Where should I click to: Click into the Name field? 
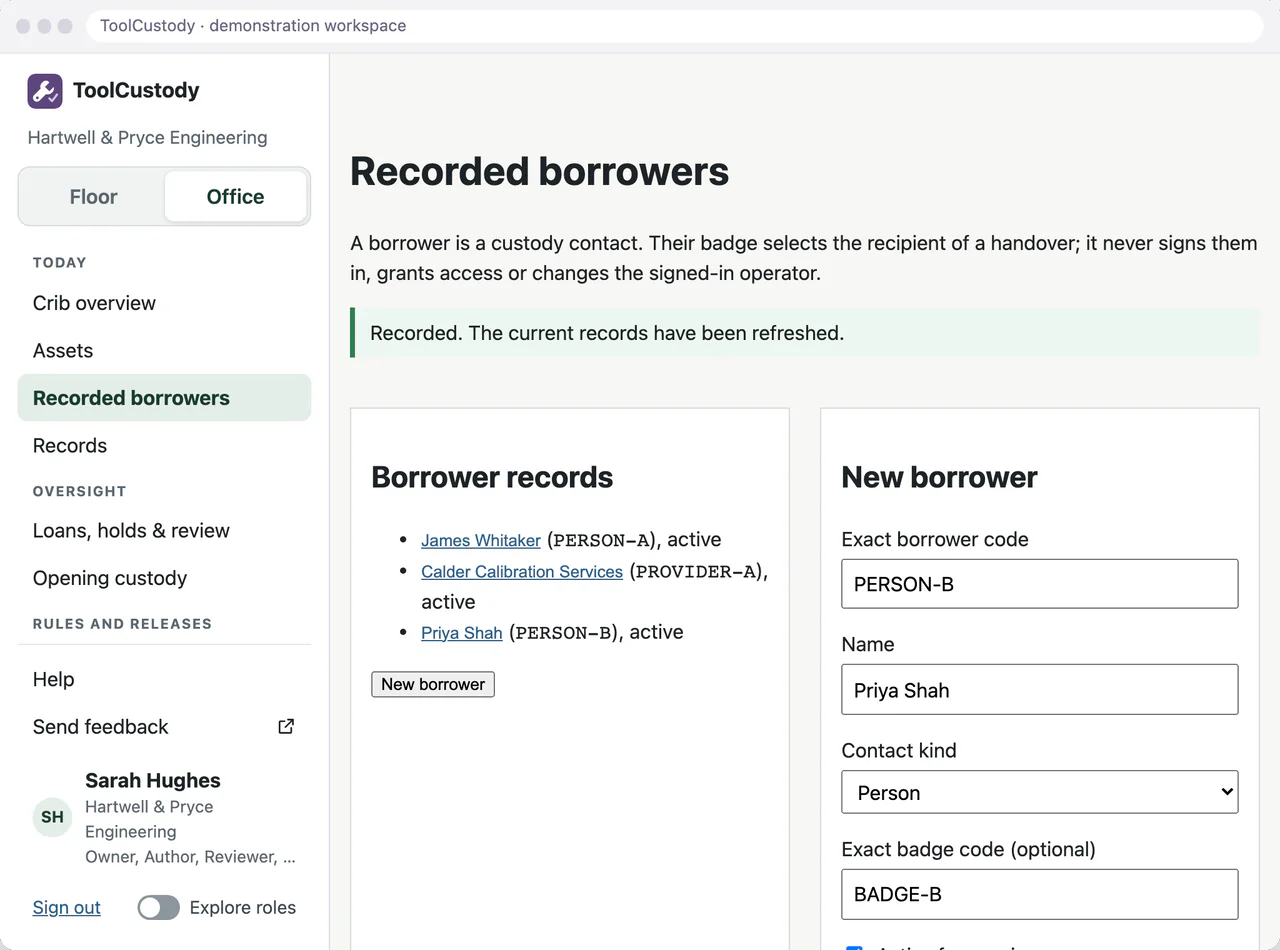(1040, 690)
